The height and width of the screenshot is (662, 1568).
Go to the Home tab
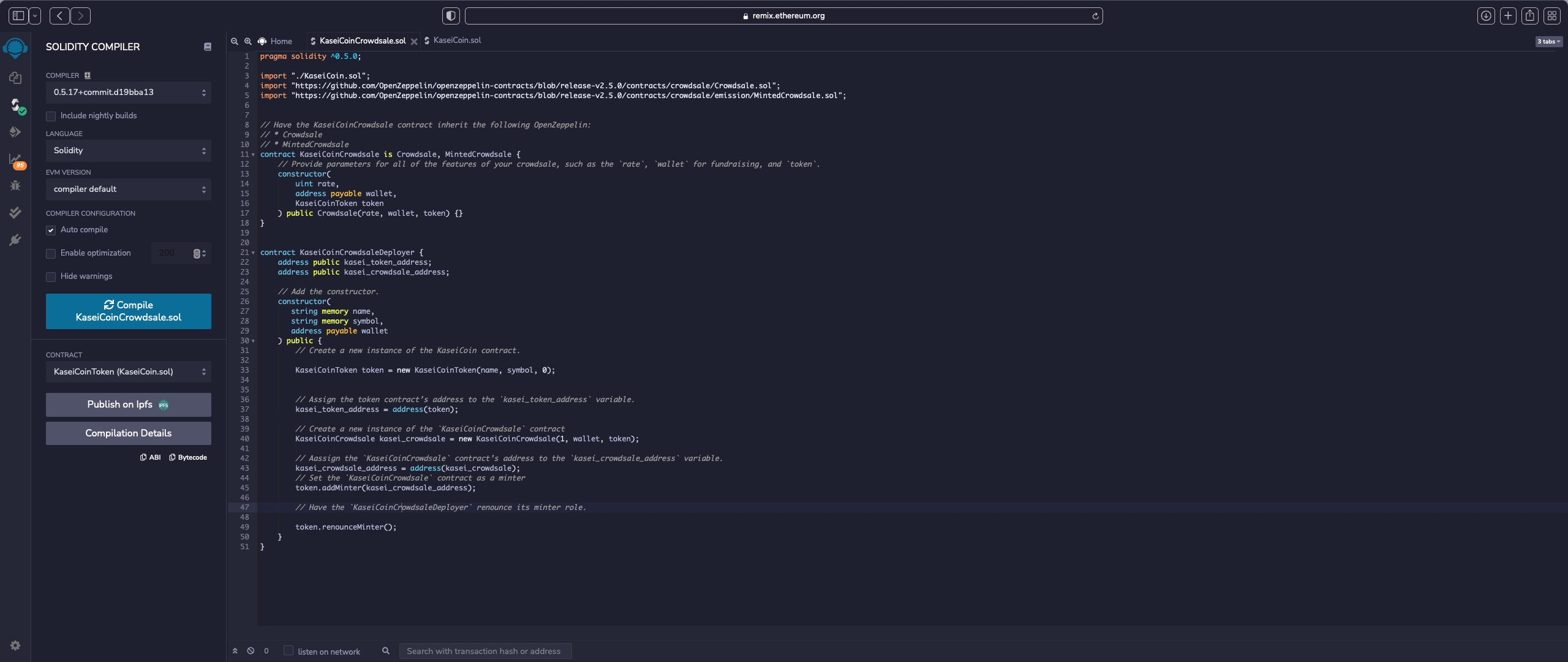(x=281, y=41)
